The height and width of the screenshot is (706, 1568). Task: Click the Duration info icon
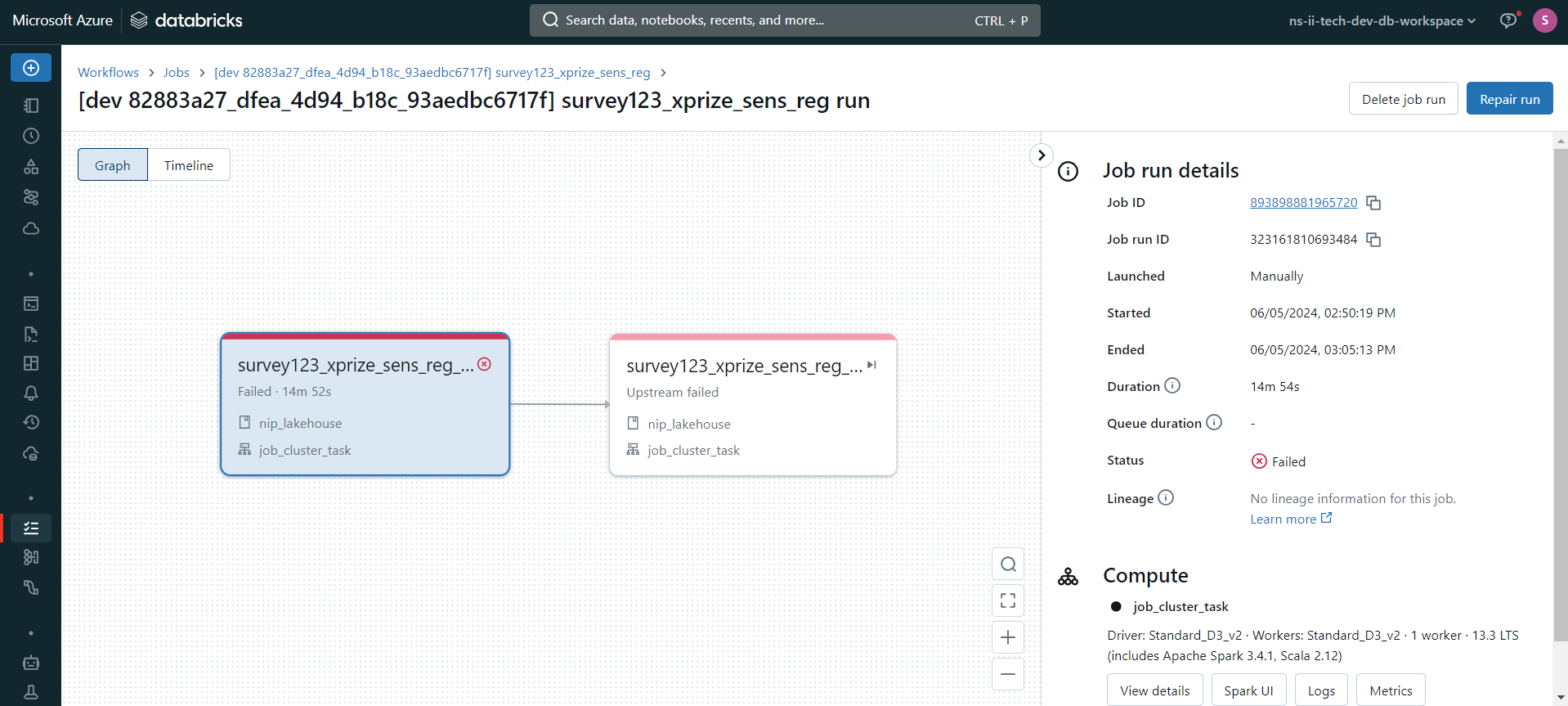[1172, 385]
